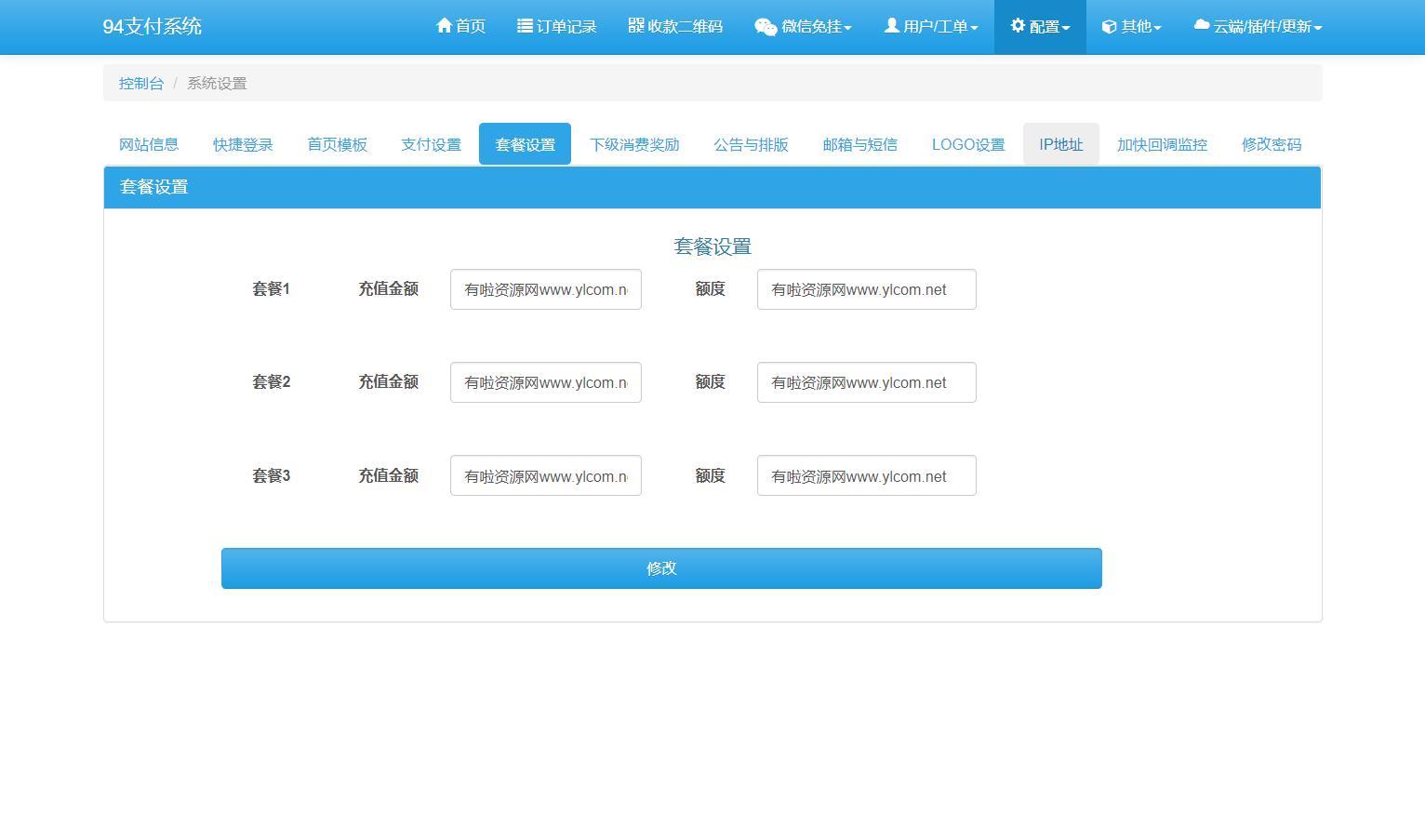Click the user icon beside 用户/工单

point(891,25)
